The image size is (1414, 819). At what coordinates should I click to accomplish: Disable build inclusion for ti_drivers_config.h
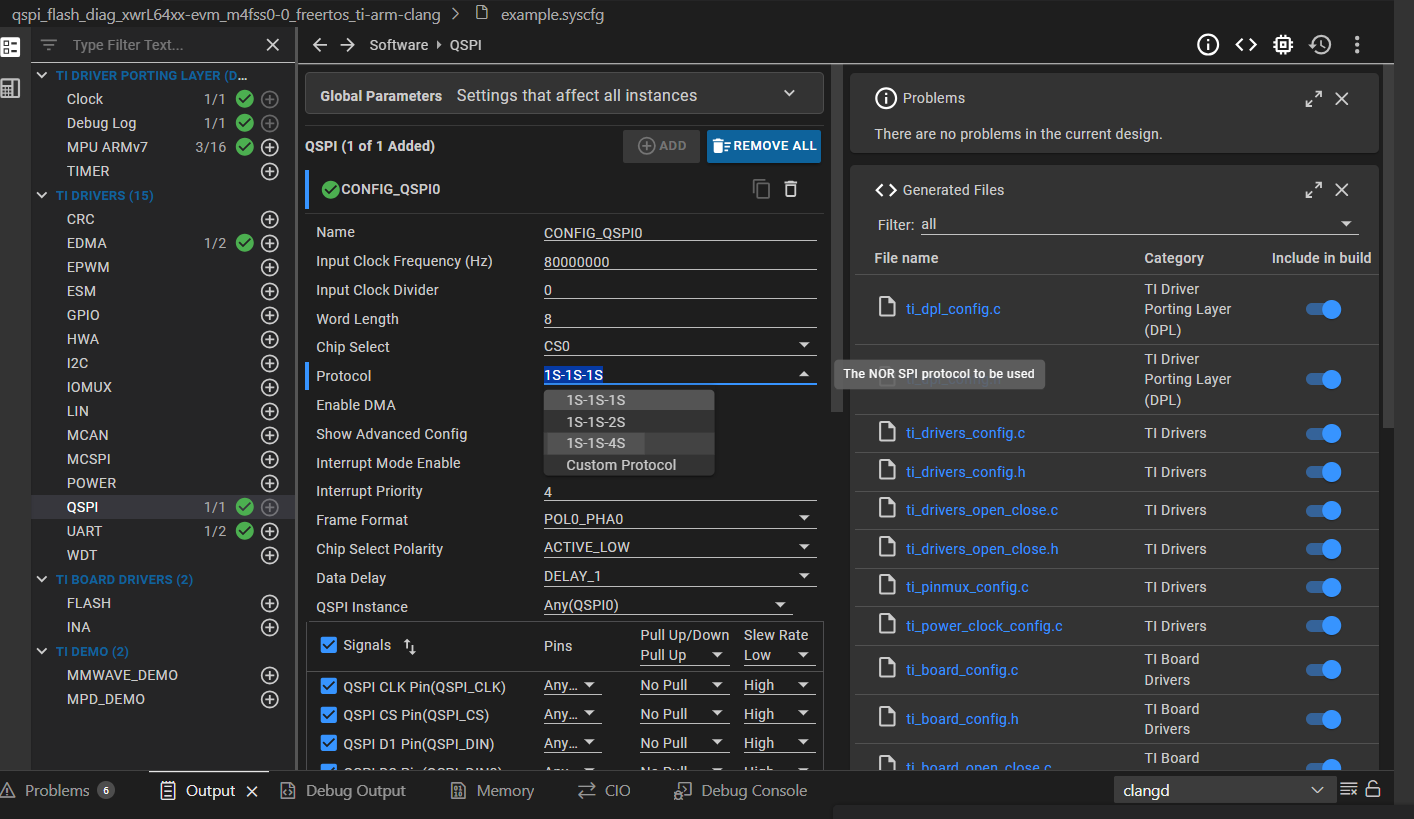1323,472
